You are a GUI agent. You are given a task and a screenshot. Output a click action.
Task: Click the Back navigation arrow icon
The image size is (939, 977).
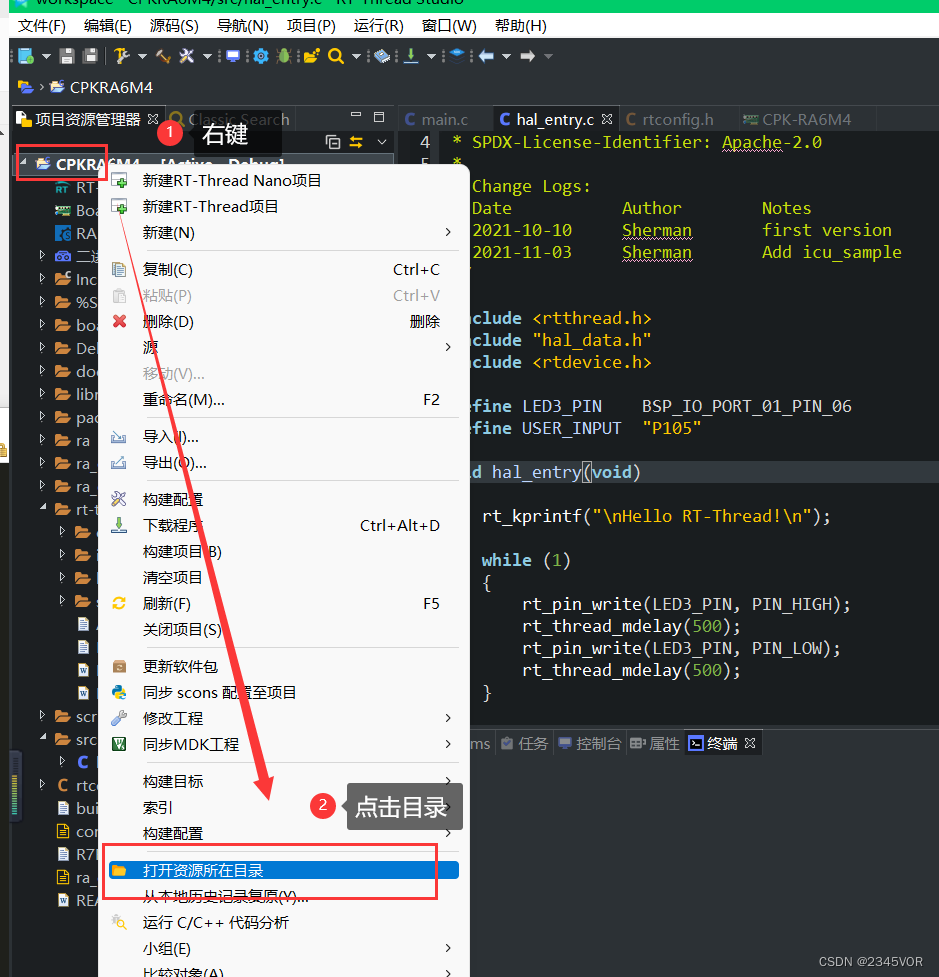(487, 56)
